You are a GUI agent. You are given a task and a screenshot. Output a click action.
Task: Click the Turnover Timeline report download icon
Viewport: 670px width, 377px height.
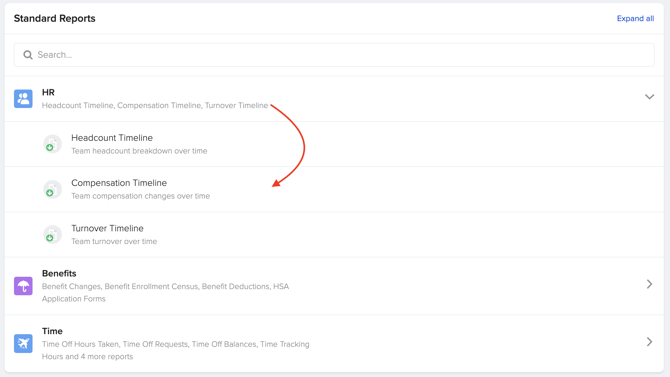click(52, 235)
